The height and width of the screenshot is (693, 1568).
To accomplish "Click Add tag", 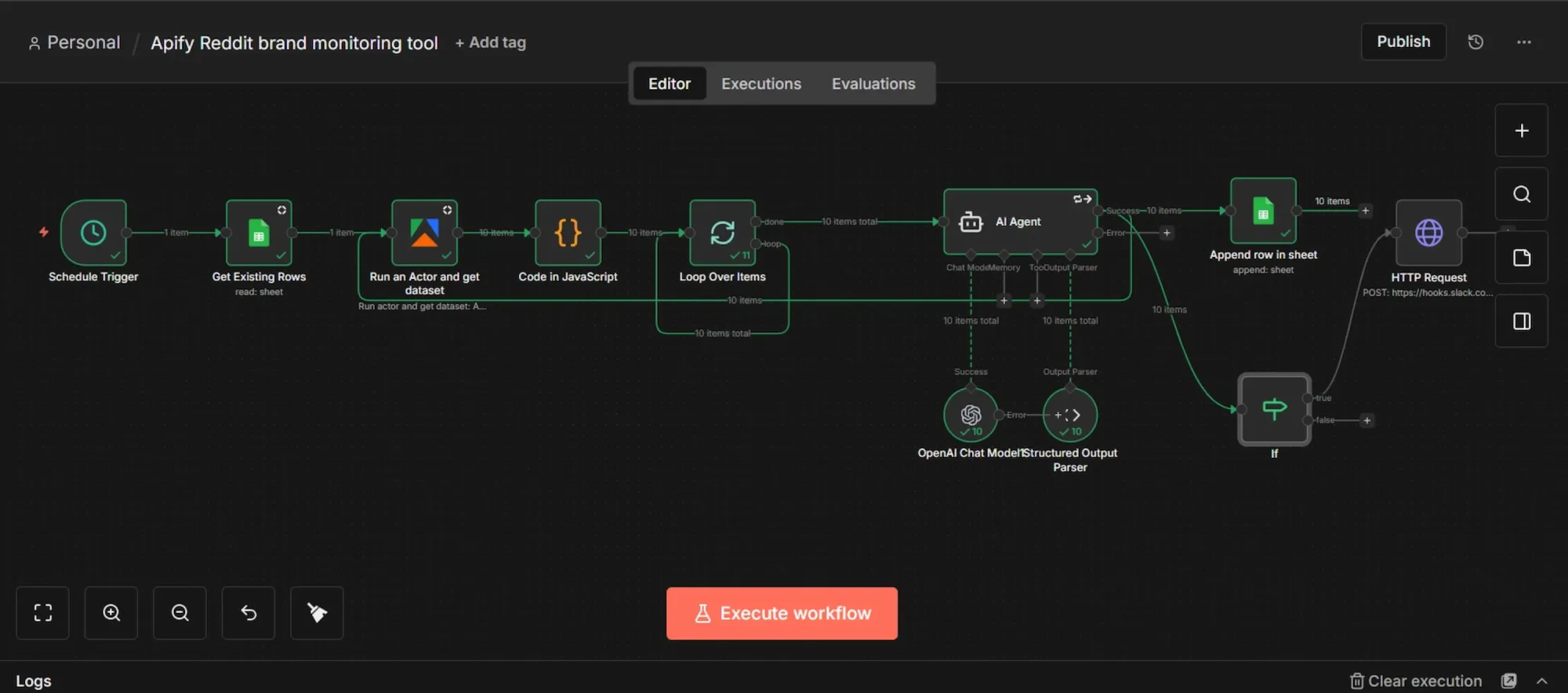I will click(491, 42).
